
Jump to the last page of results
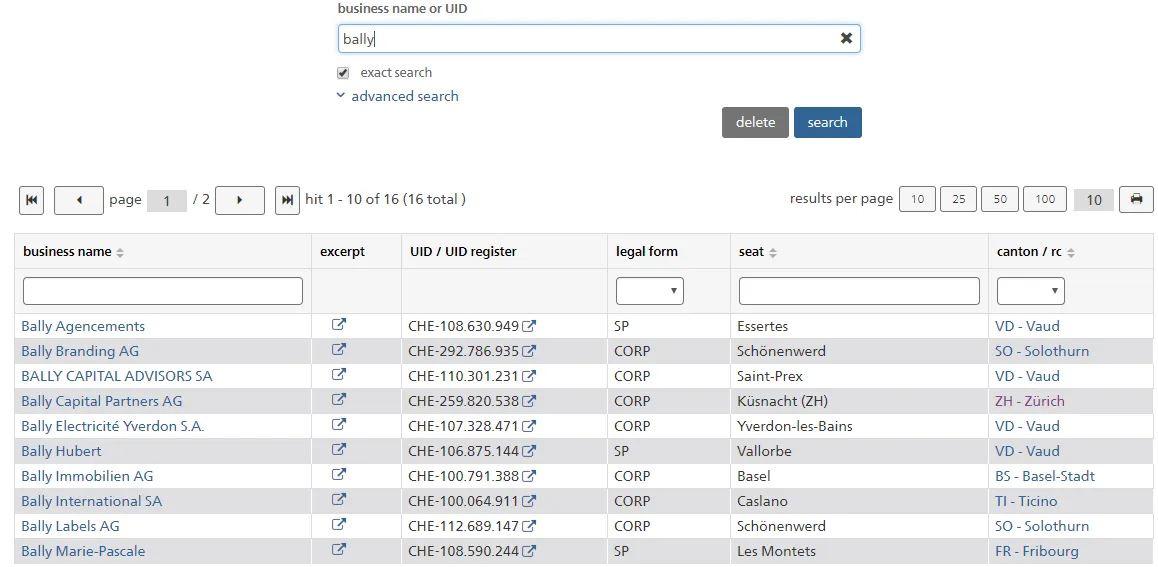click(x=287, y=200)
